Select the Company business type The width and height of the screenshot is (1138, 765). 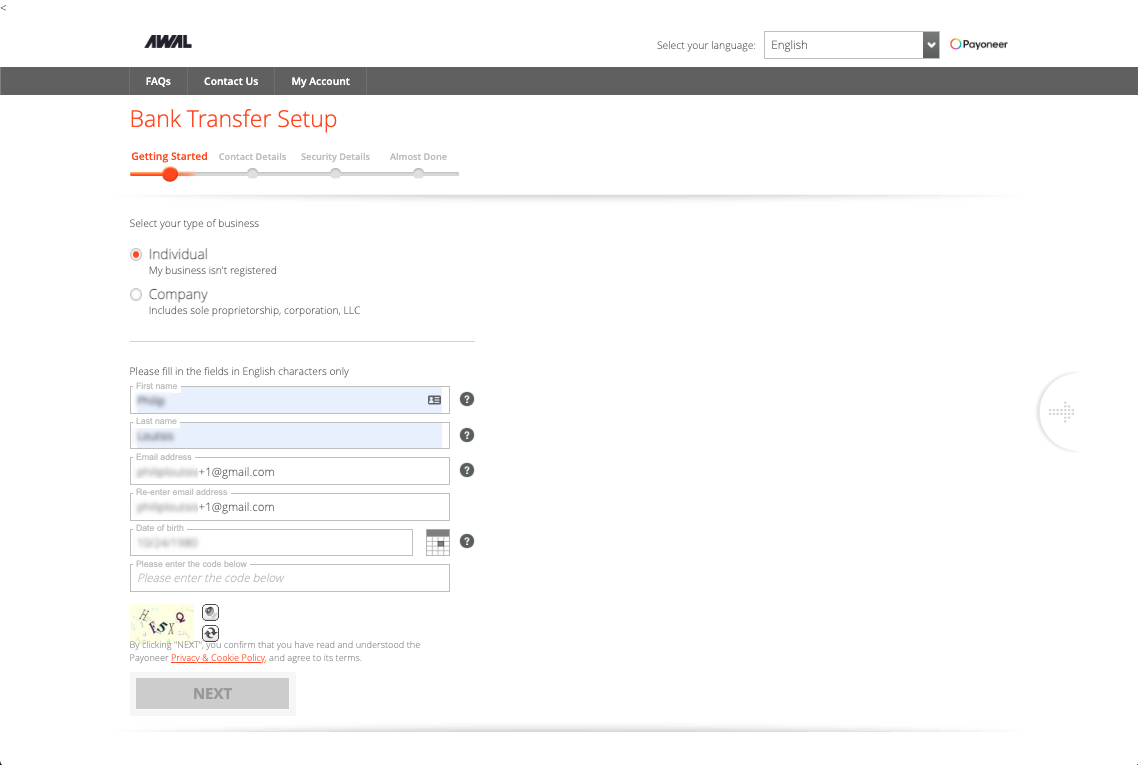click(x=136, y=295)
